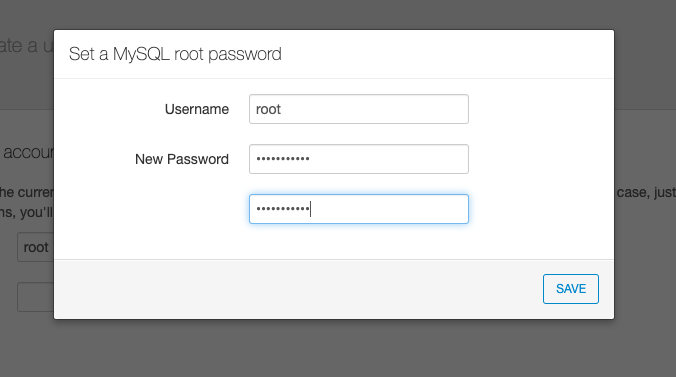The width and height of the screenshot is (676, 377).
Task: Click the dimmed page heading at top left
Action: pos(27,45)
